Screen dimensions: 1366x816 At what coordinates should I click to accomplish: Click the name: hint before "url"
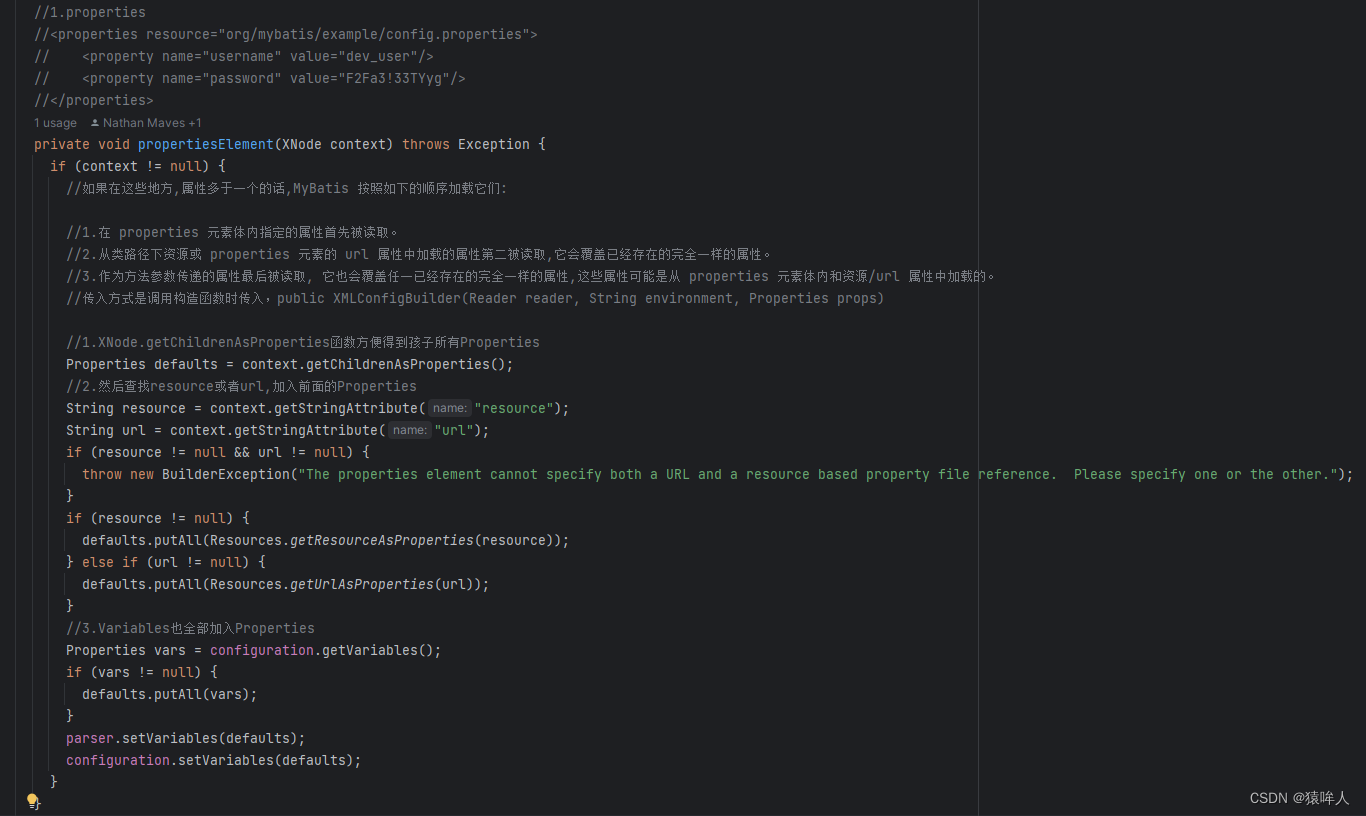coord(410,430)
